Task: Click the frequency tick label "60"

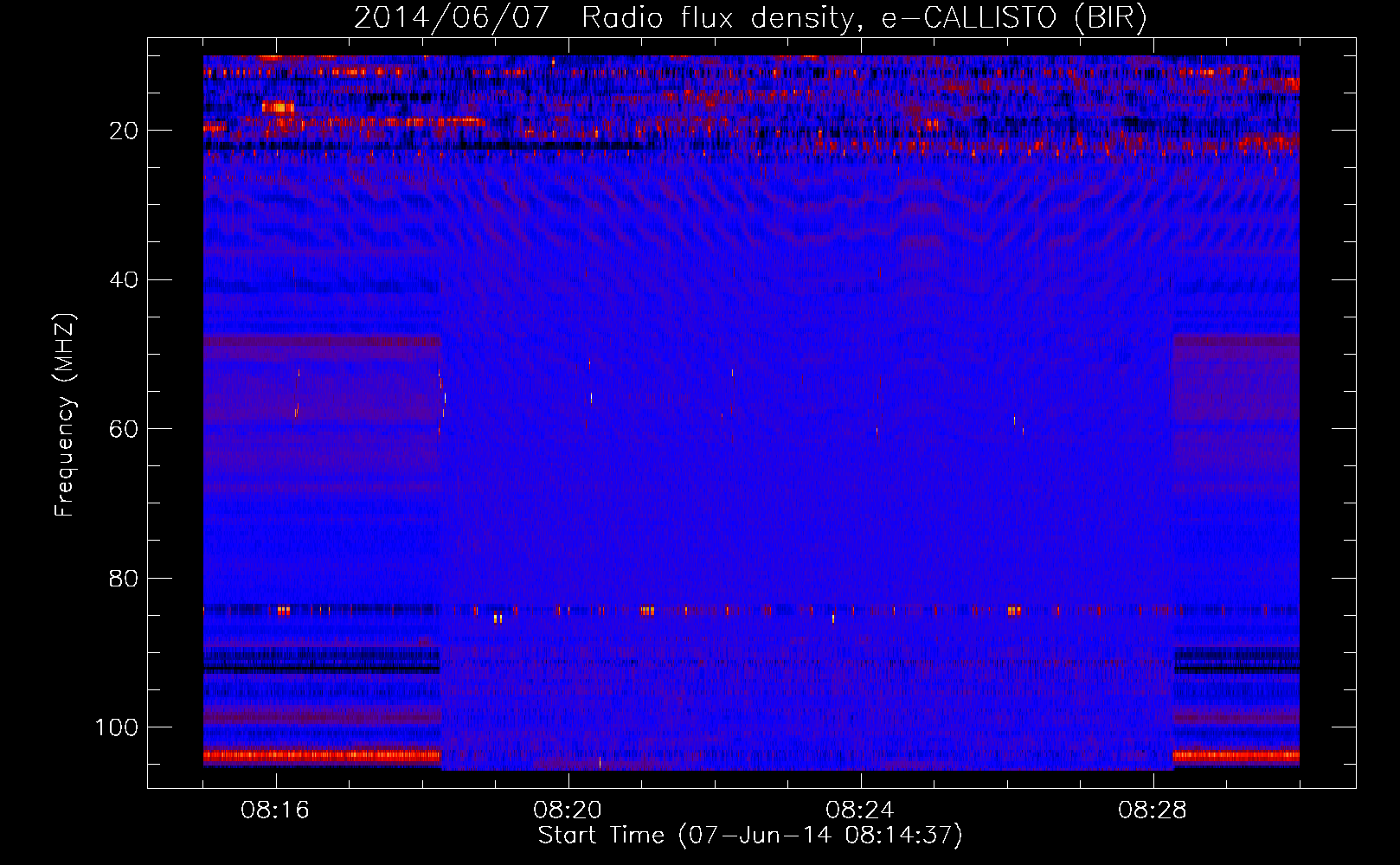Action: 125,429
